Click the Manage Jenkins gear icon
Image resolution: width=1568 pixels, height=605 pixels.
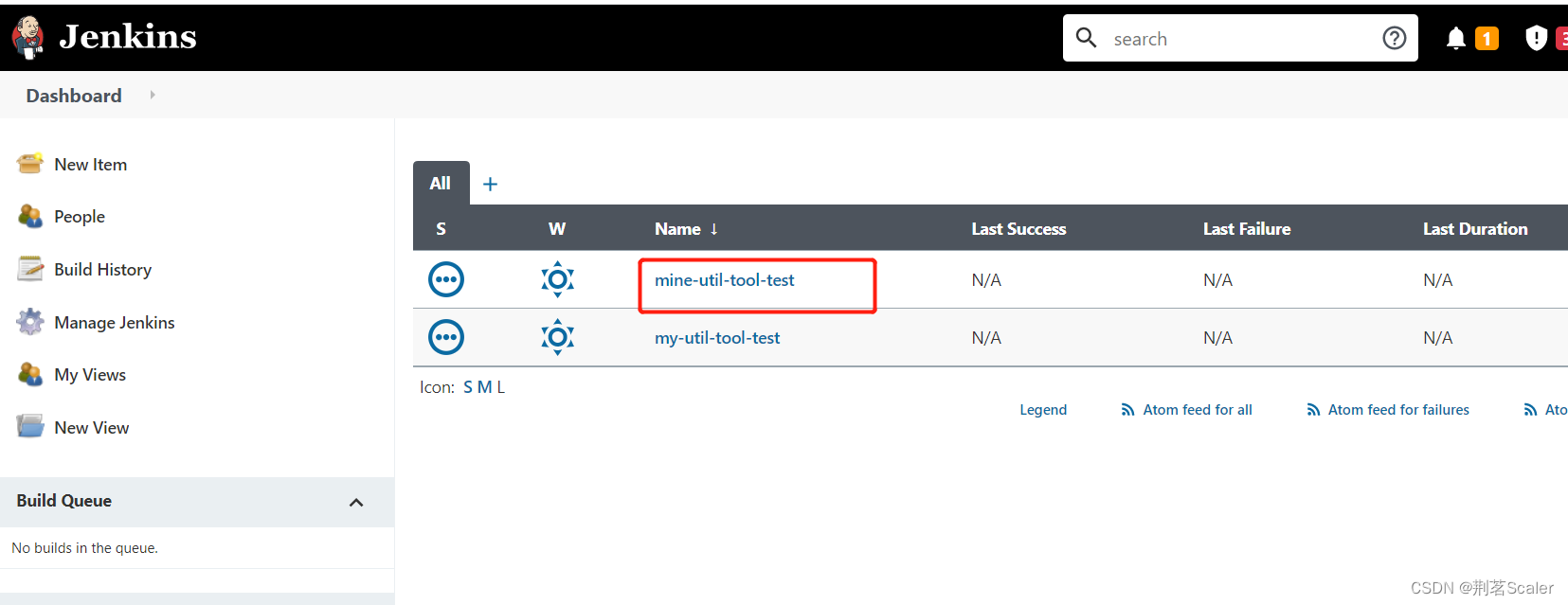pos(30,322)
